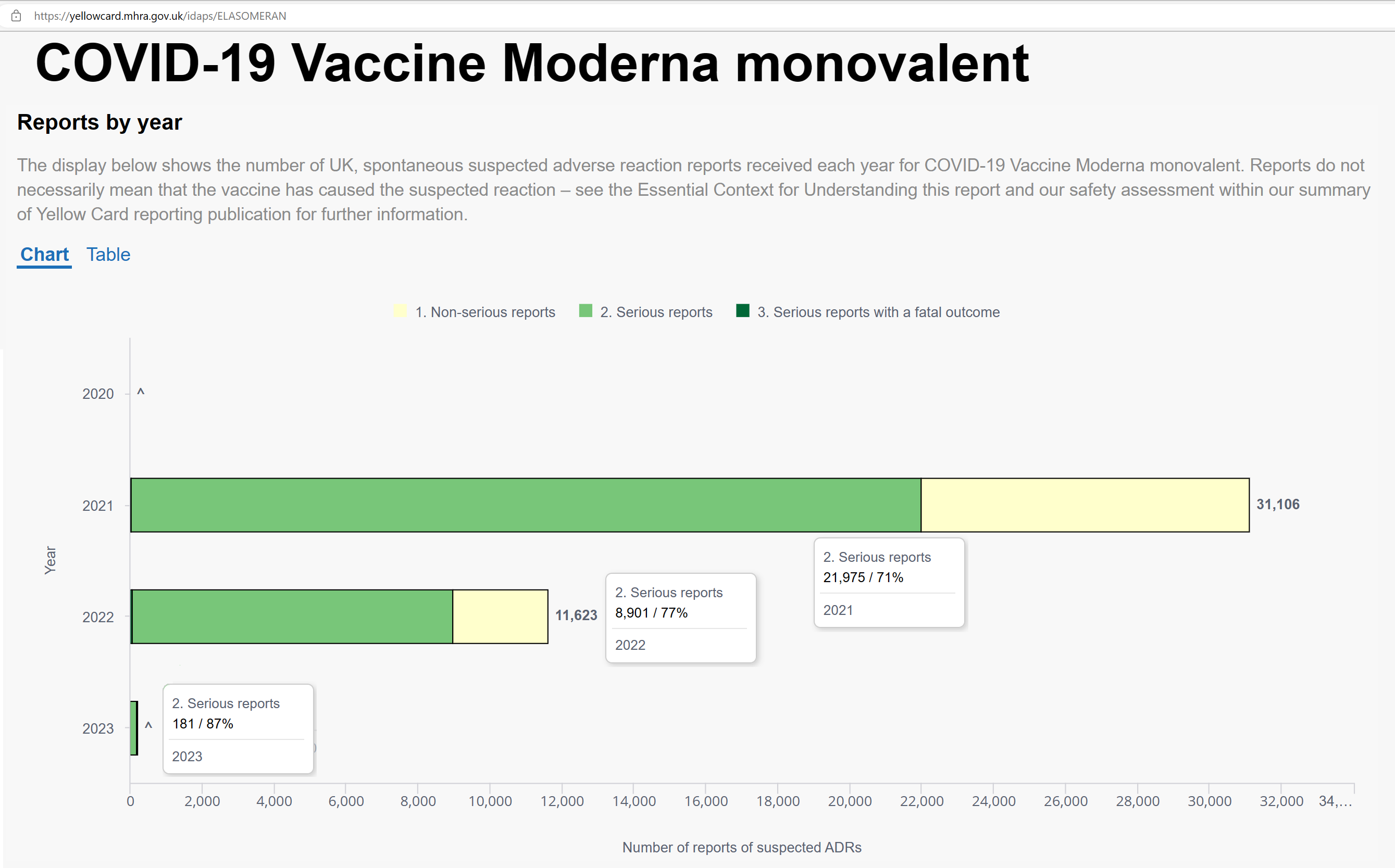Toggle Serious reports with a fatal outcome swatch
1395x868 pixels.
743,311
